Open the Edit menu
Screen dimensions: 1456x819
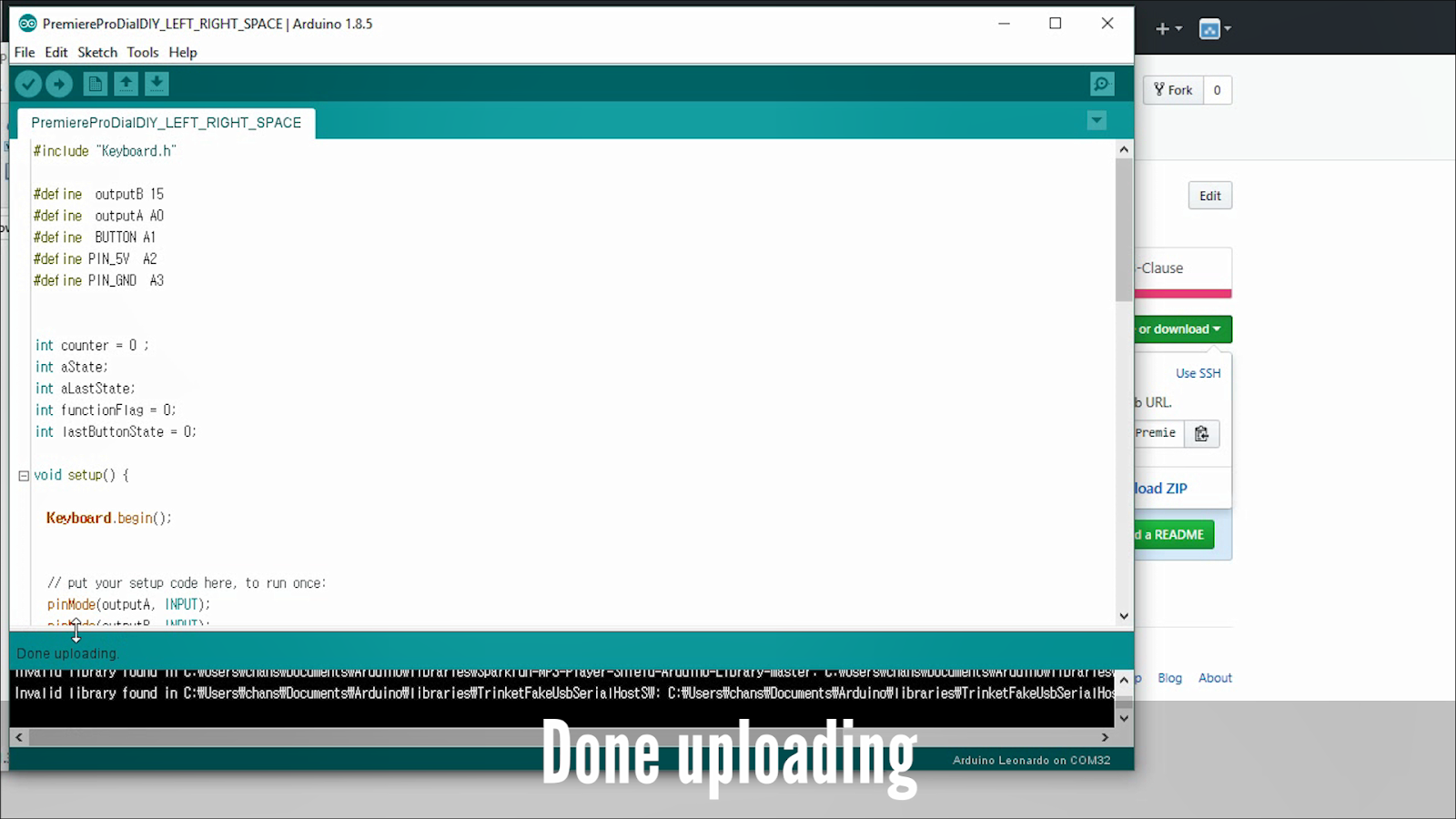click(x=56, y=52)
